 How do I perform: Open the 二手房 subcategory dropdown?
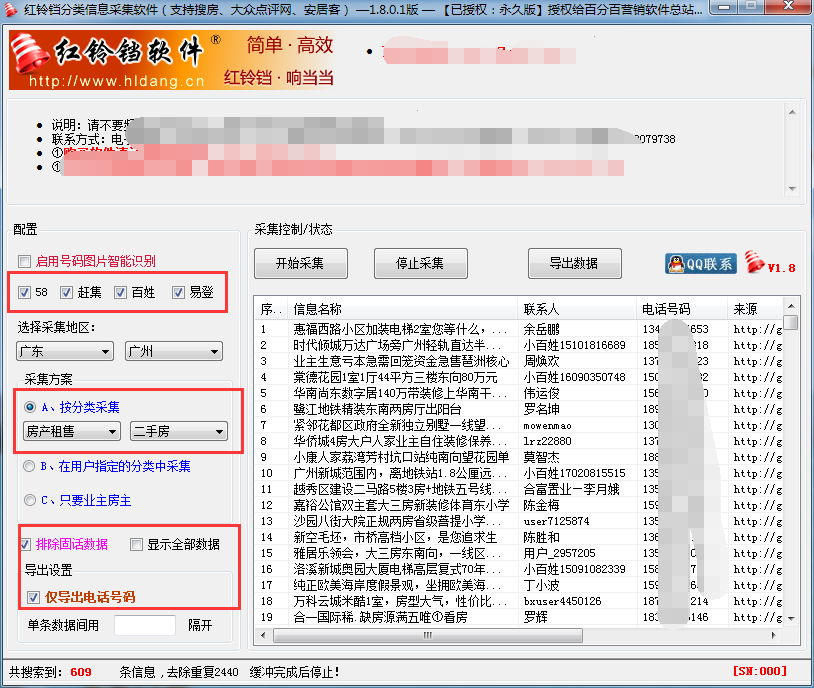[x=179, y=431]
